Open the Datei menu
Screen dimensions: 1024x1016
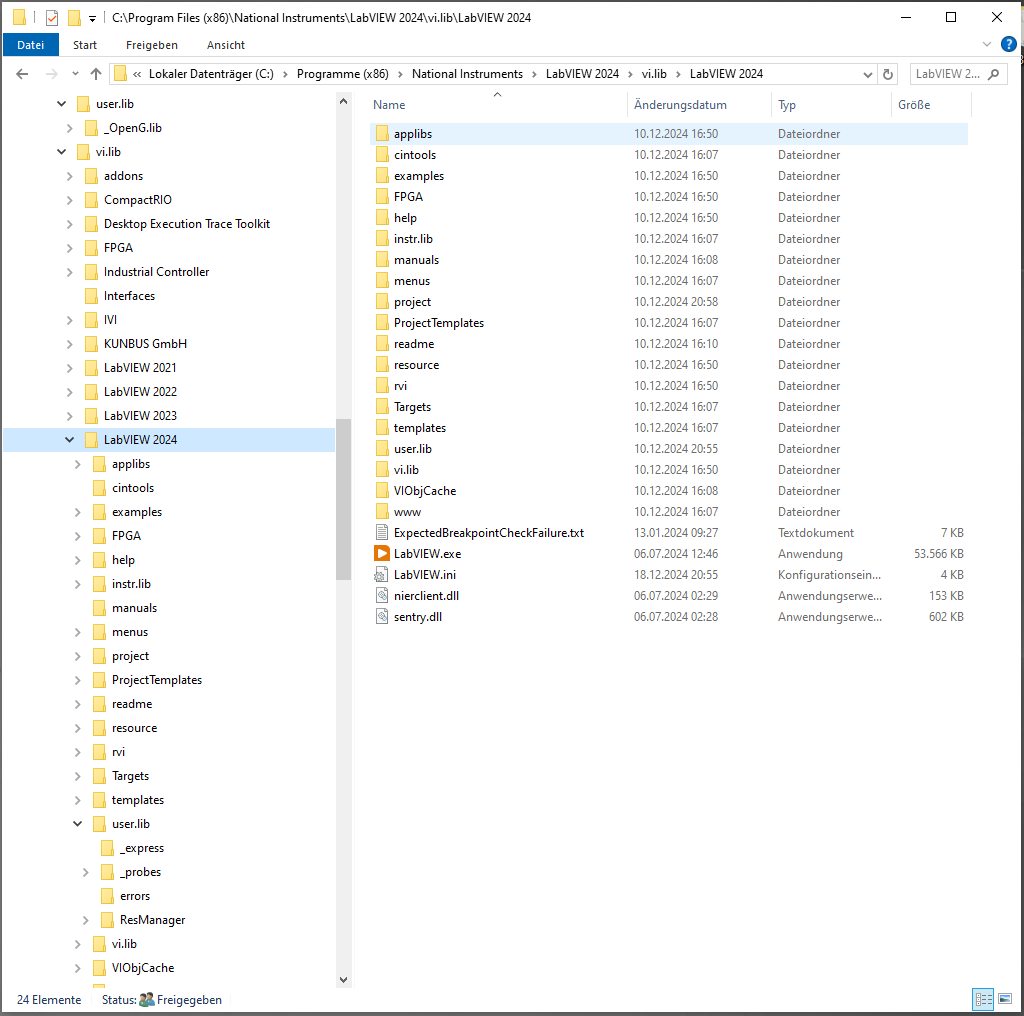point(31,45)
